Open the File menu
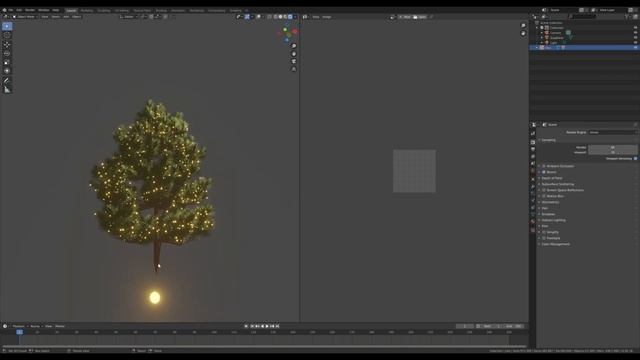 click(x=11, y=10)
